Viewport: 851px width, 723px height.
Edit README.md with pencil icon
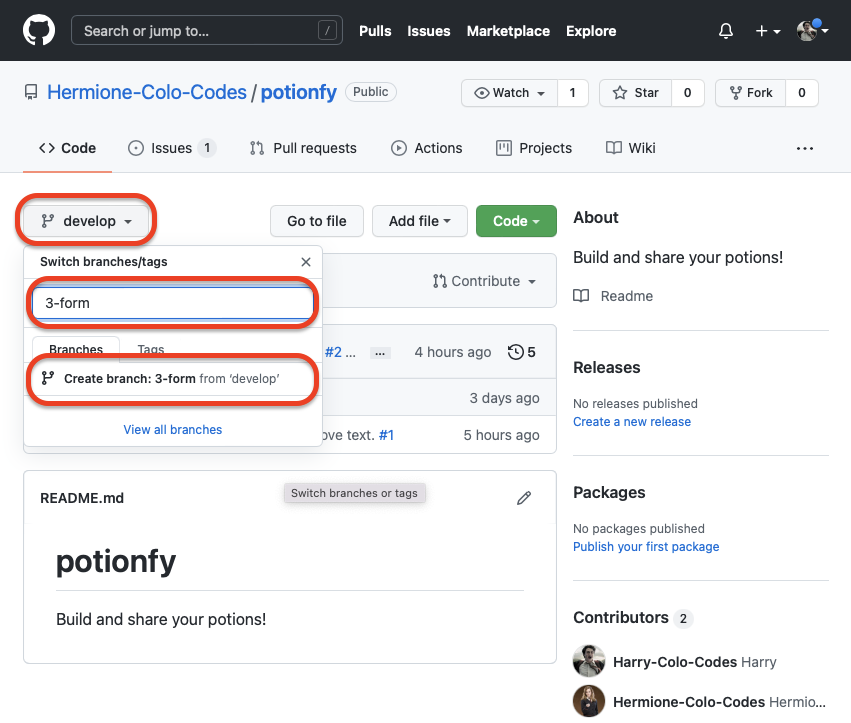(x=524, y=498)
